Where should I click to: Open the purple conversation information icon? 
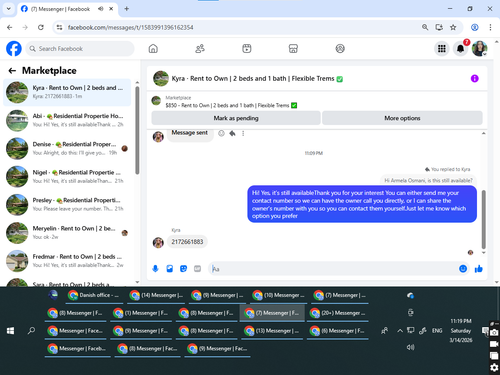point(474,78)
